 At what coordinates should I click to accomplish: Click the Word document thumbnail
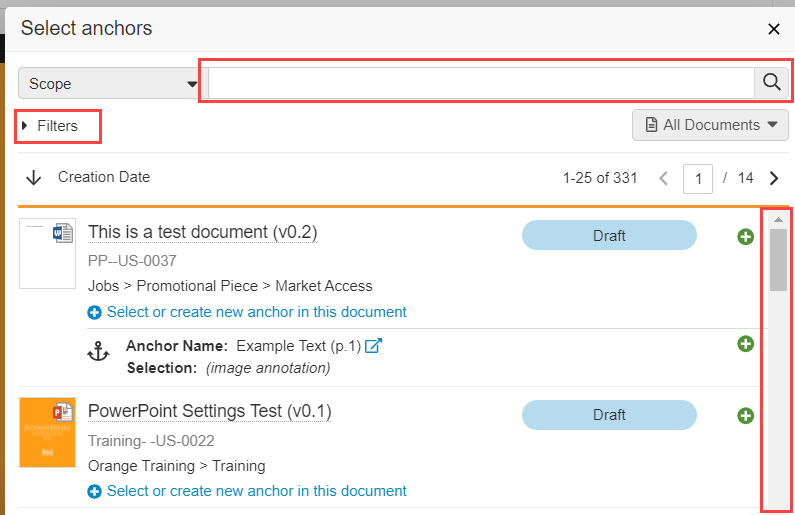point(47,254)
